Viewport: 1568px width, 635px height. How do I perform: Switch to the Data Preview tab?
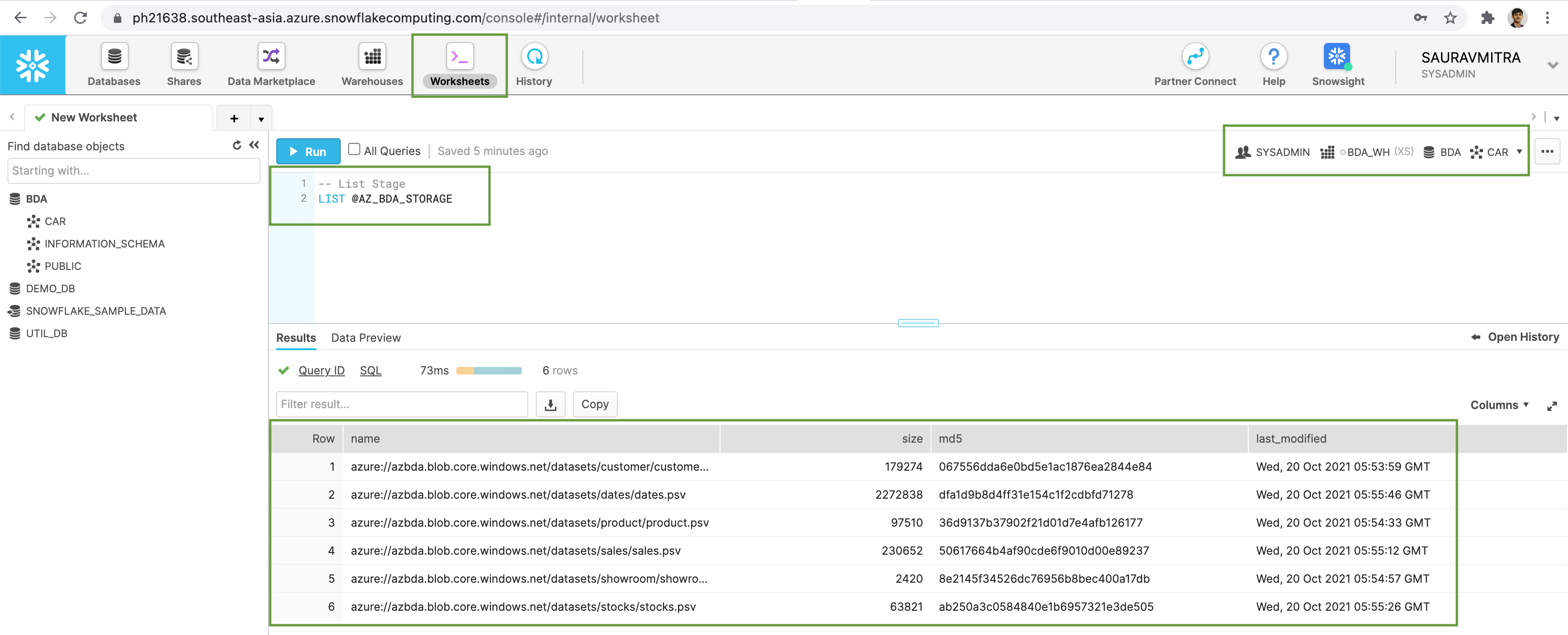click(x=366, y=336)
